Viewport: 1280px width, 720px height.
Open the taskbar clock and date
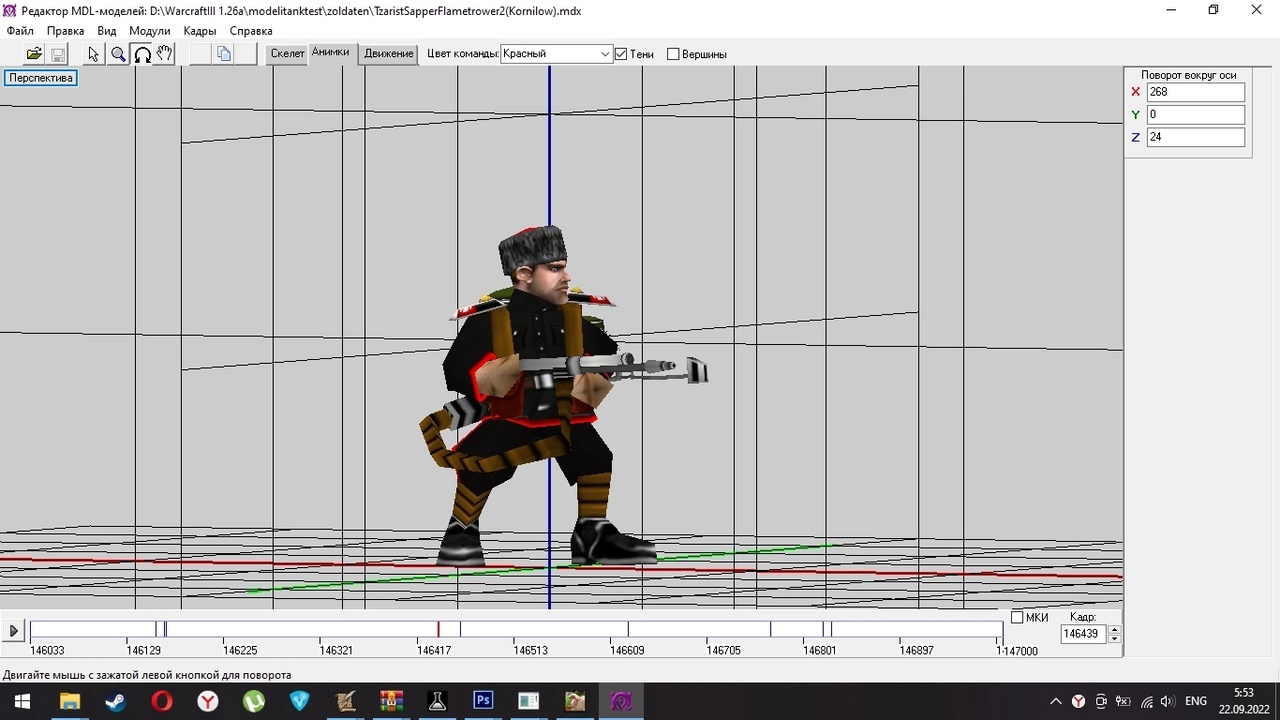(x=1243, y=701)
